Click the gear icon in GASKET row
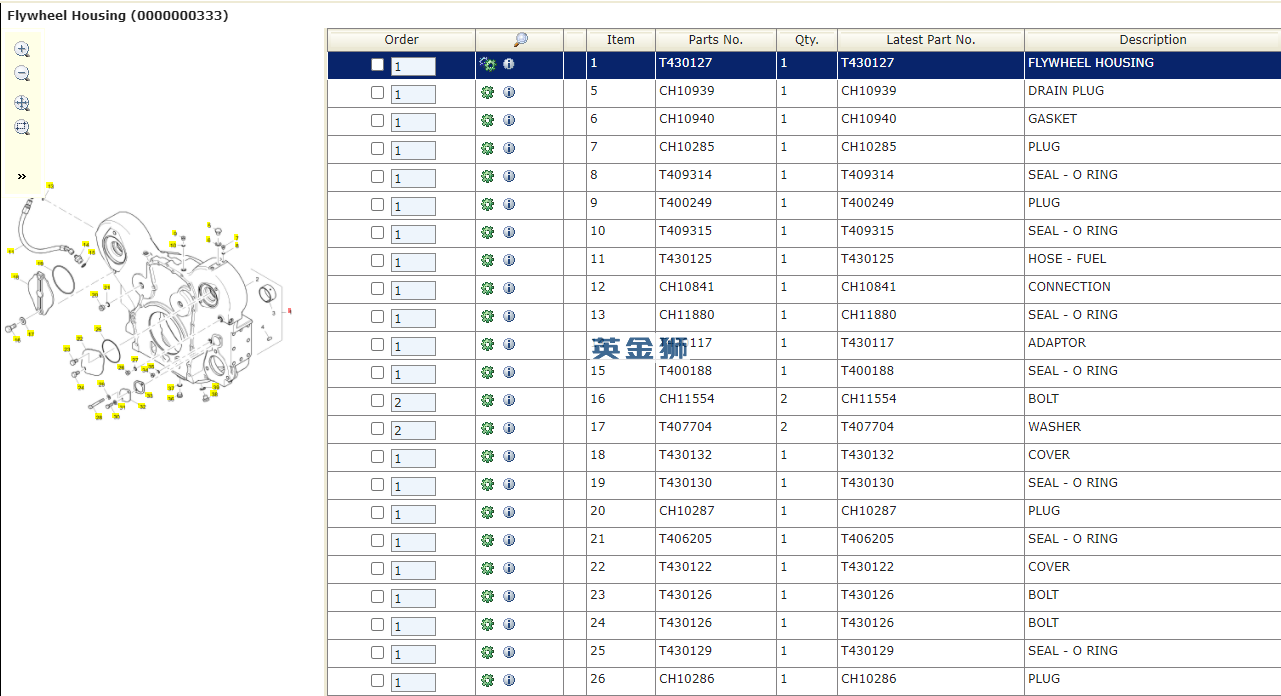1281x696 pixels. pyautogui.click(x=488, y=120)
